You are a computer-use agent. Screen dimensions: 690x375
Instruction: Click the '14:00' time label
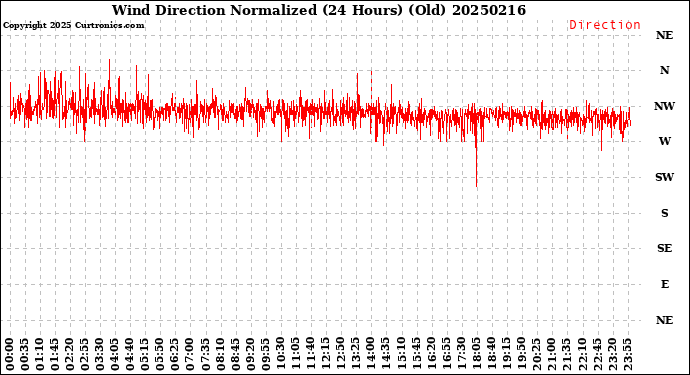click(x=371, y=355)
